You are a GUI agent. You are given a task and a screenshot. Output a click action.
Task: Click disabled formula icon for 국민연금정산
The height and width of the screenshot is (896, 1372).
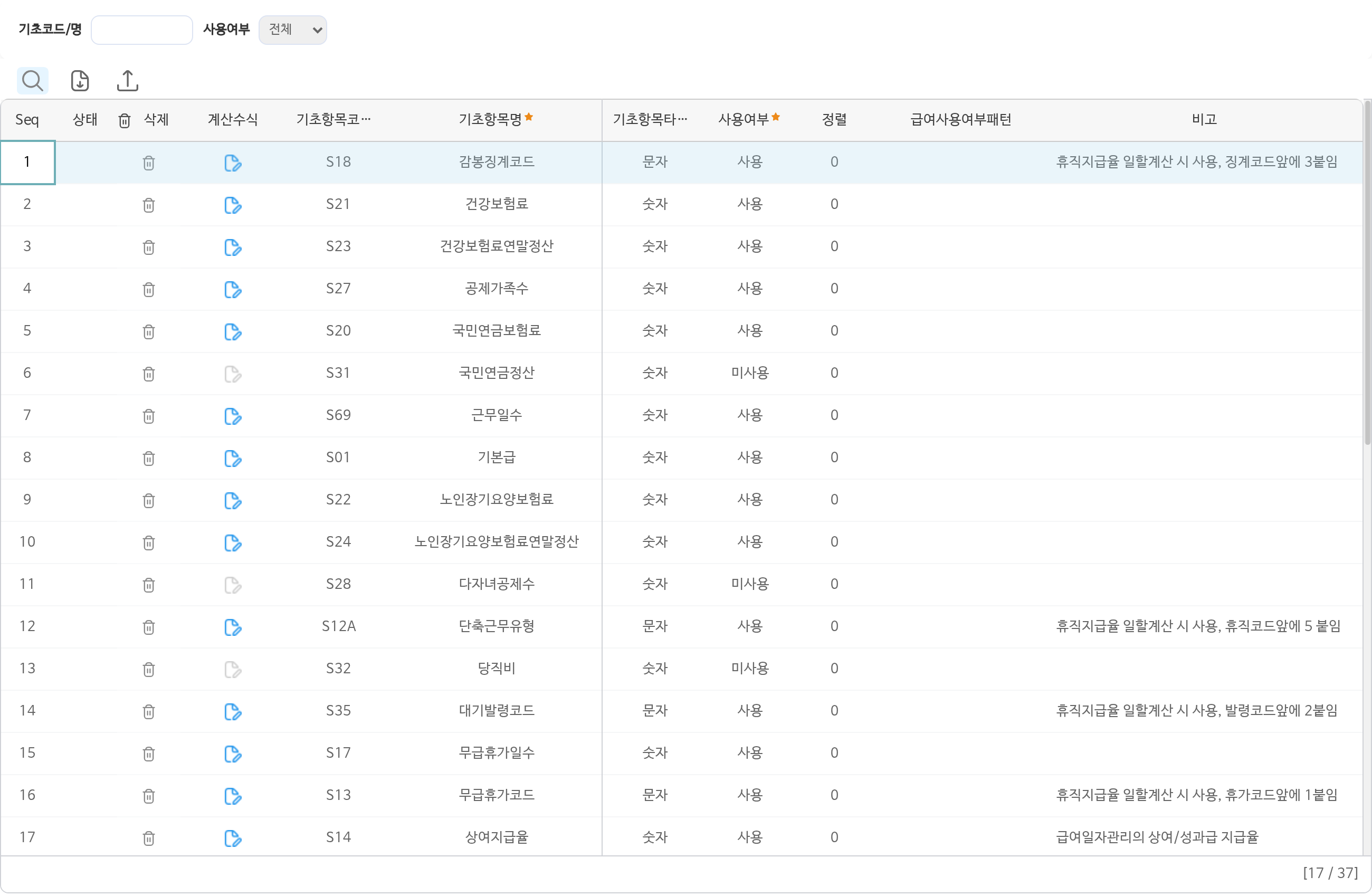[233, 374]
